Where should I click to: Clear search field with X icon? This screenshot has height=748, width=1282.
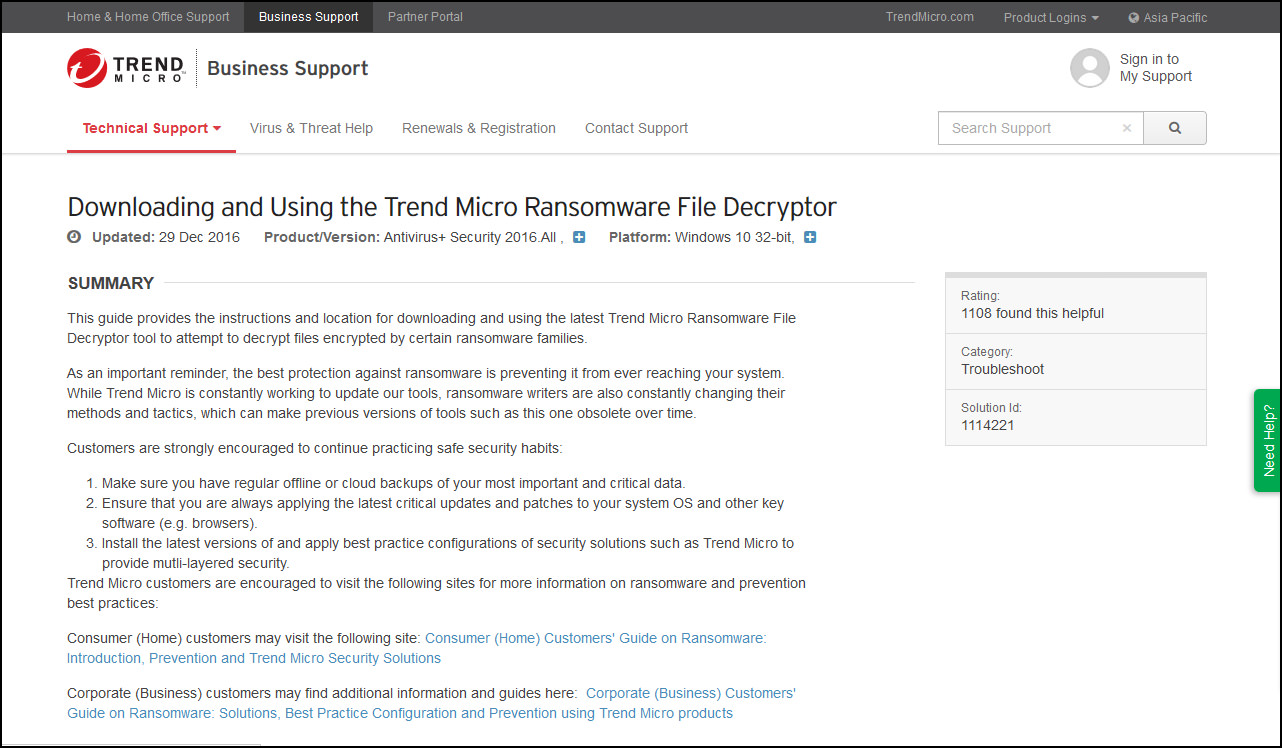point(1127,128)
